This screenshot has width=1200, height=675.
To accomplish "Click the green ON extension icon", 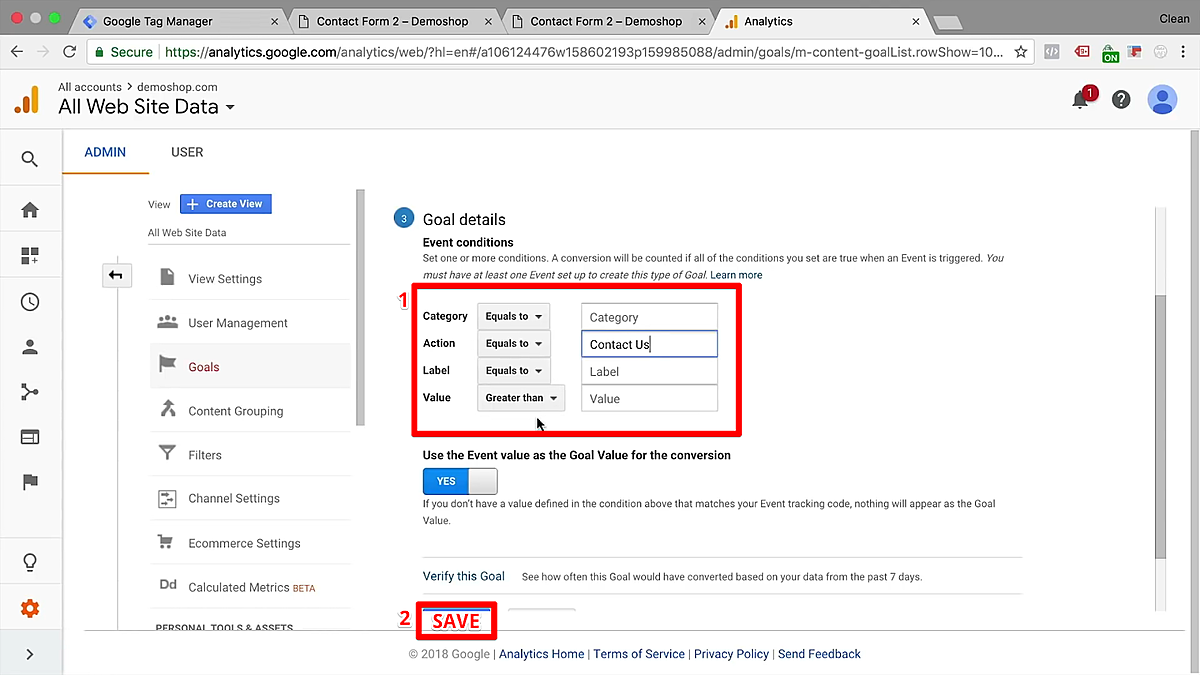I will coord(1110,53).
